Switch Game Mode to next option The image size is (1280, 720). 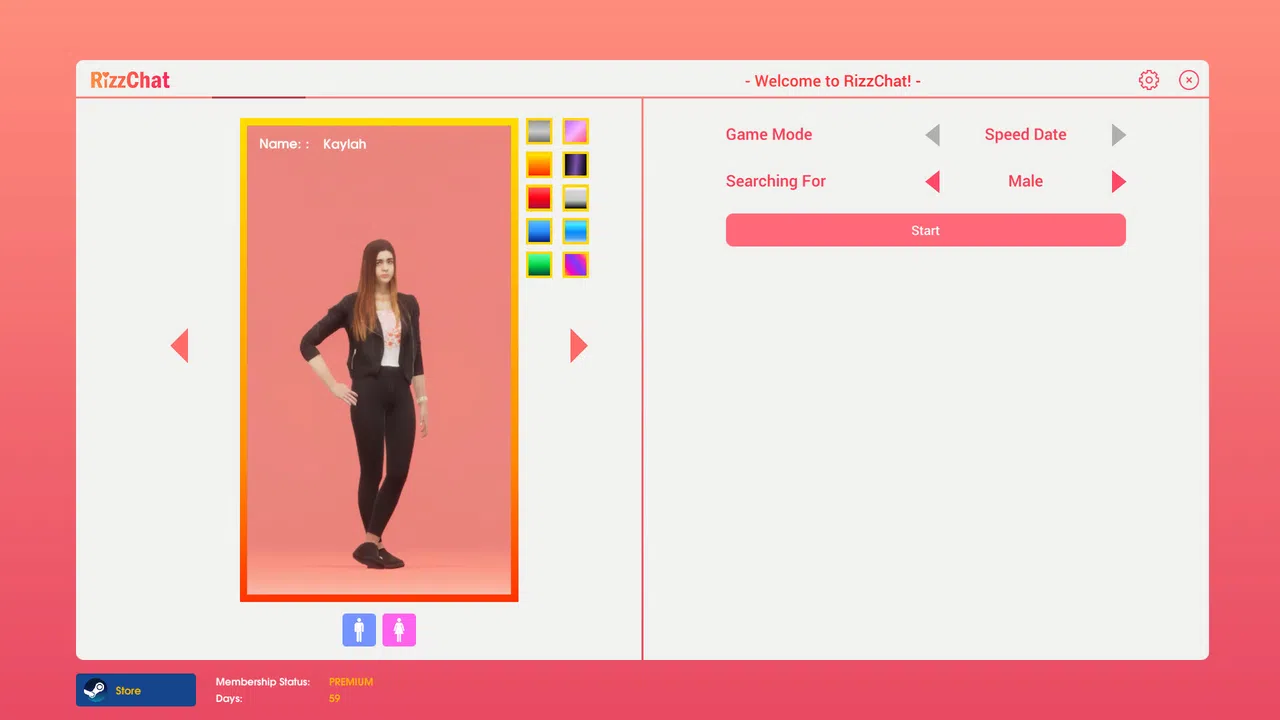1119,135
